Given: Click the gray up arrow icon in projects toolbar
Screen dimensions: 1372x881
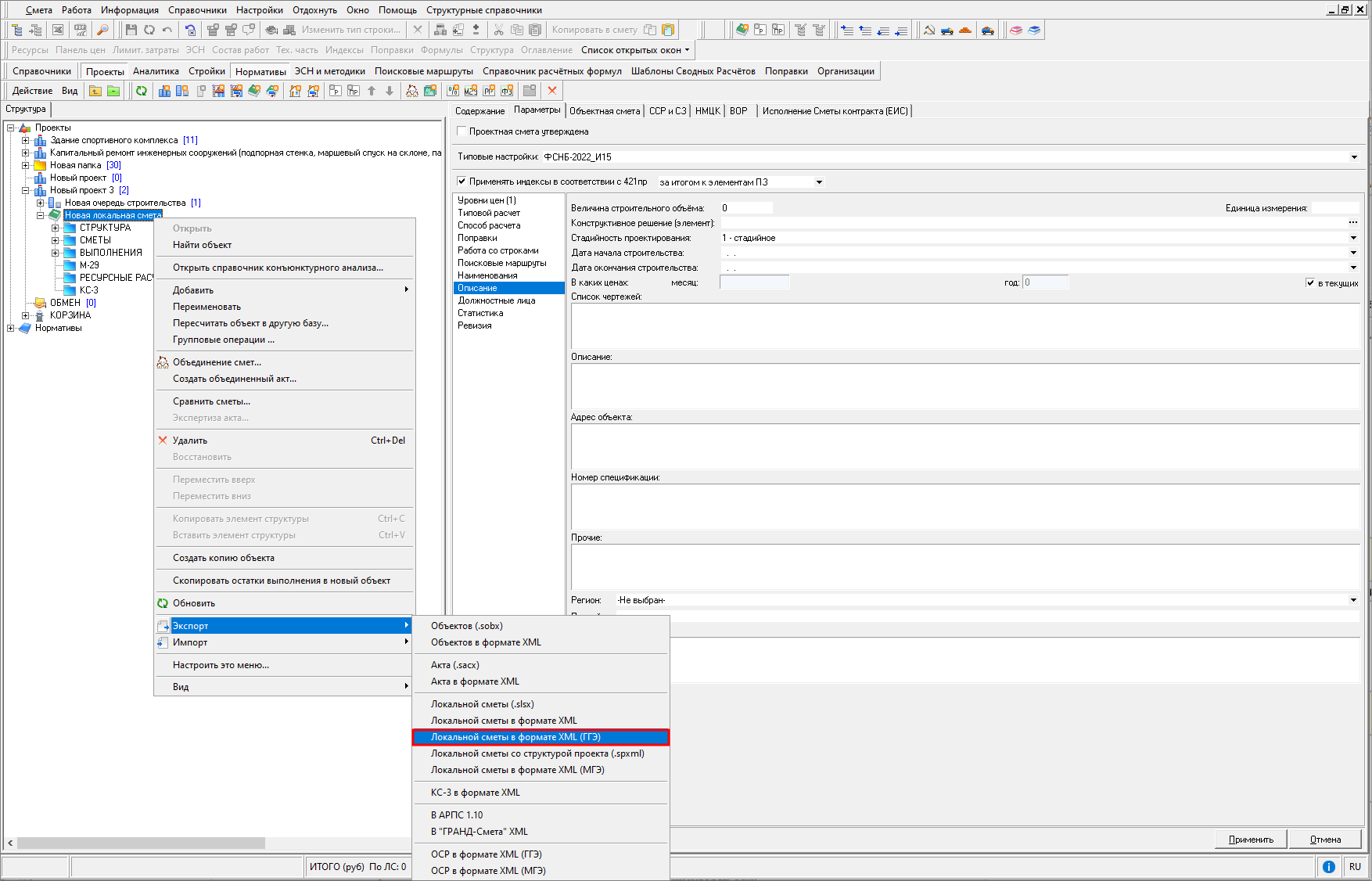Looking at the screenshot, I should tap(372, 91).
